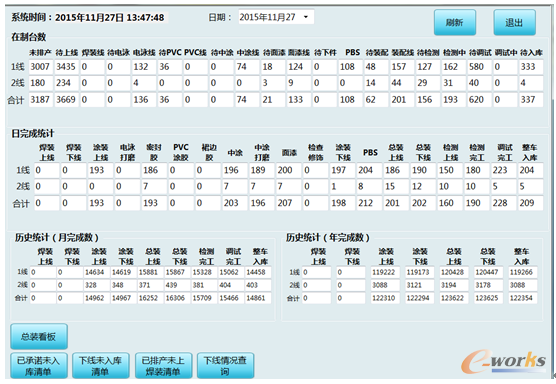Image resolution: width=556 pixels, height=384 pixels.
Task: Click monthly 1线 整车入库 cell 14458
Action: pyautogui.click(x=258, y=272)
